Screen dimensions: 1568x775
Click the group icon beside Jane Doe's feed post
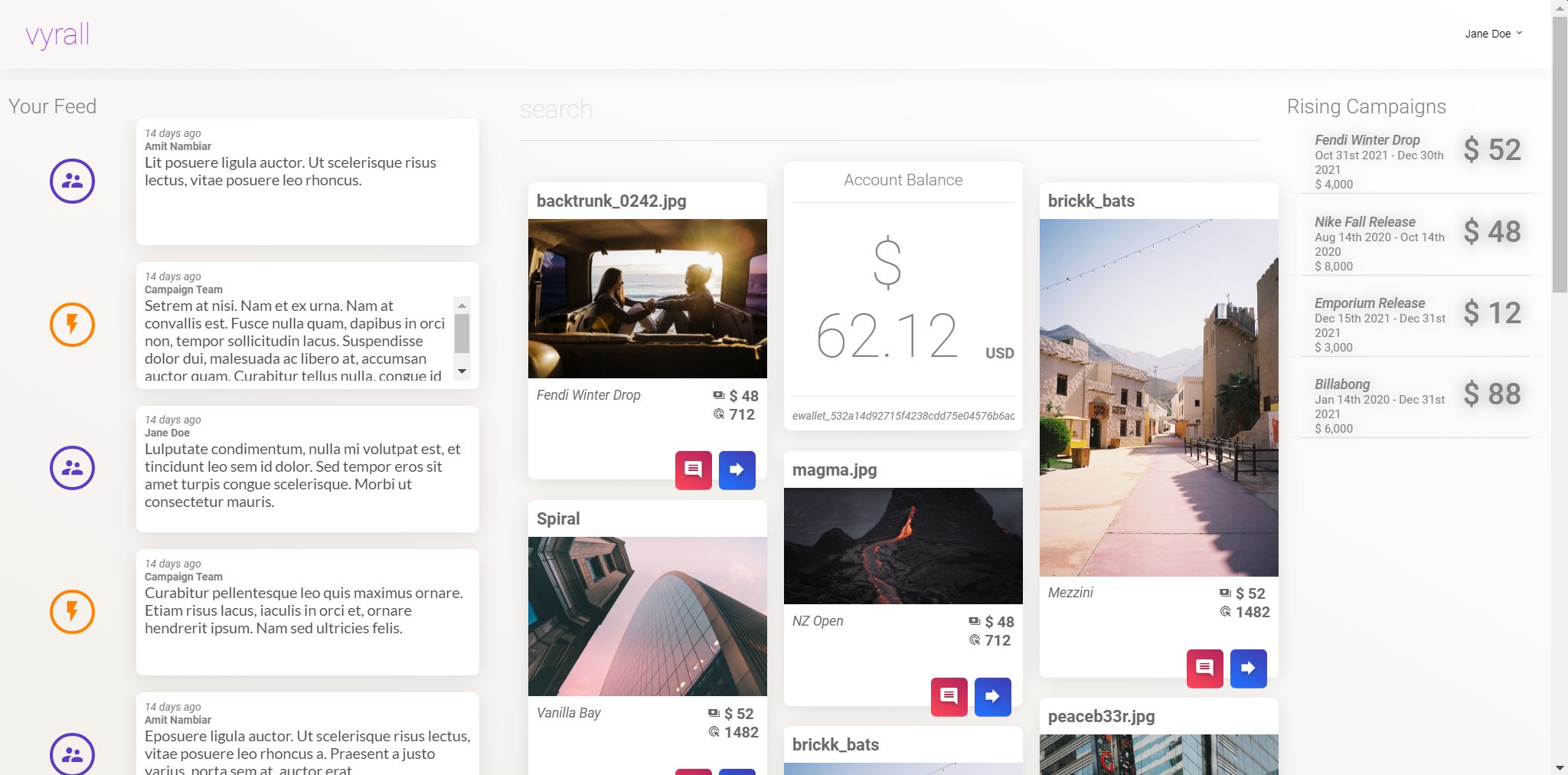click(72, 468)
